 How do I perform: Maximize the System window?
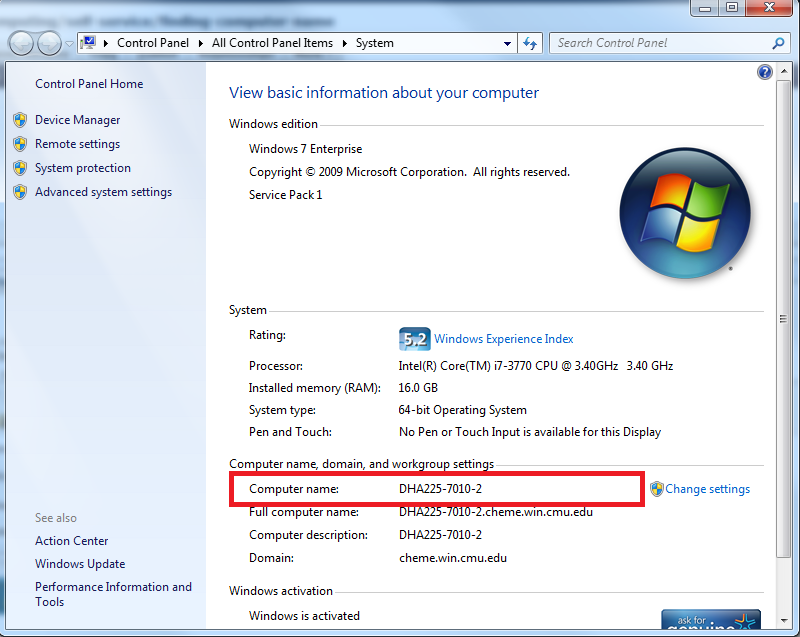click(732, 8)
